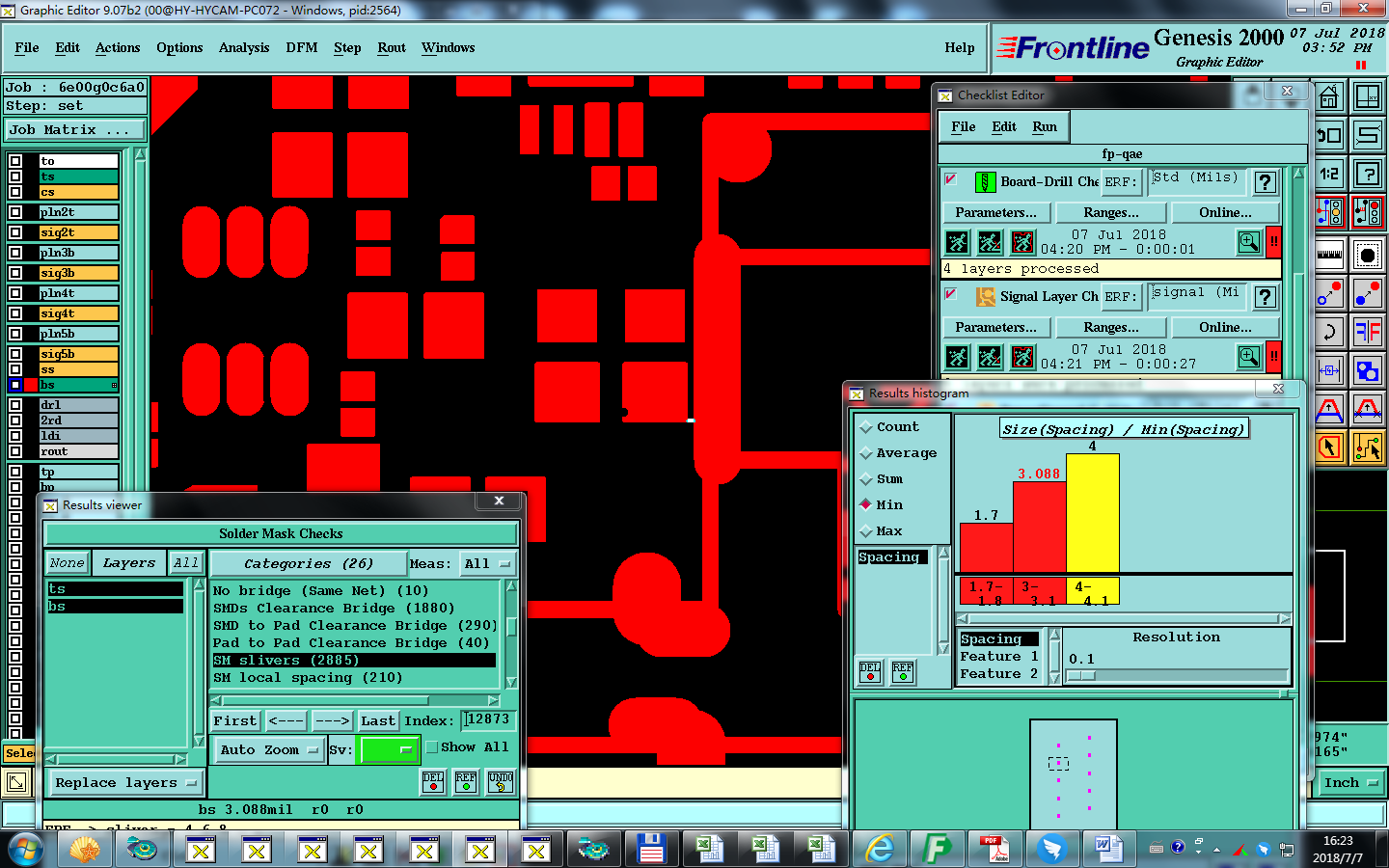Click categories list scroll-down arrow
Screen dimensions: 1389x868
[x=511, y=681]
